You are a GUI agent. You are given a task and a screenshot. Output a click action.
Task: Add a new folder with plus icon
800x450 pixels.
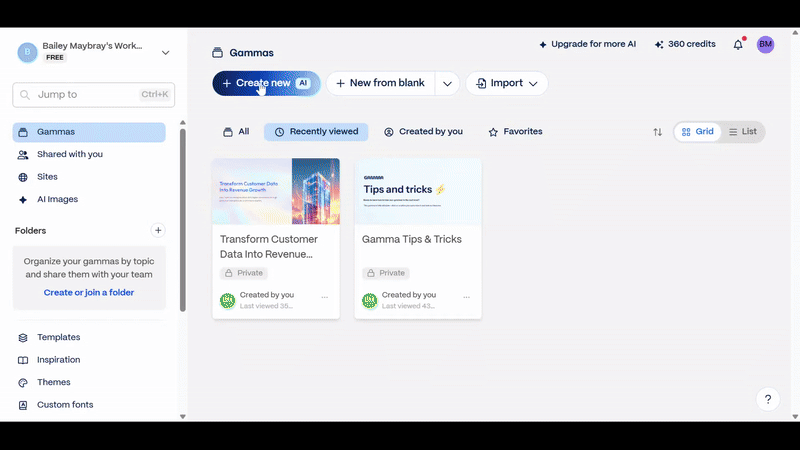158,230
